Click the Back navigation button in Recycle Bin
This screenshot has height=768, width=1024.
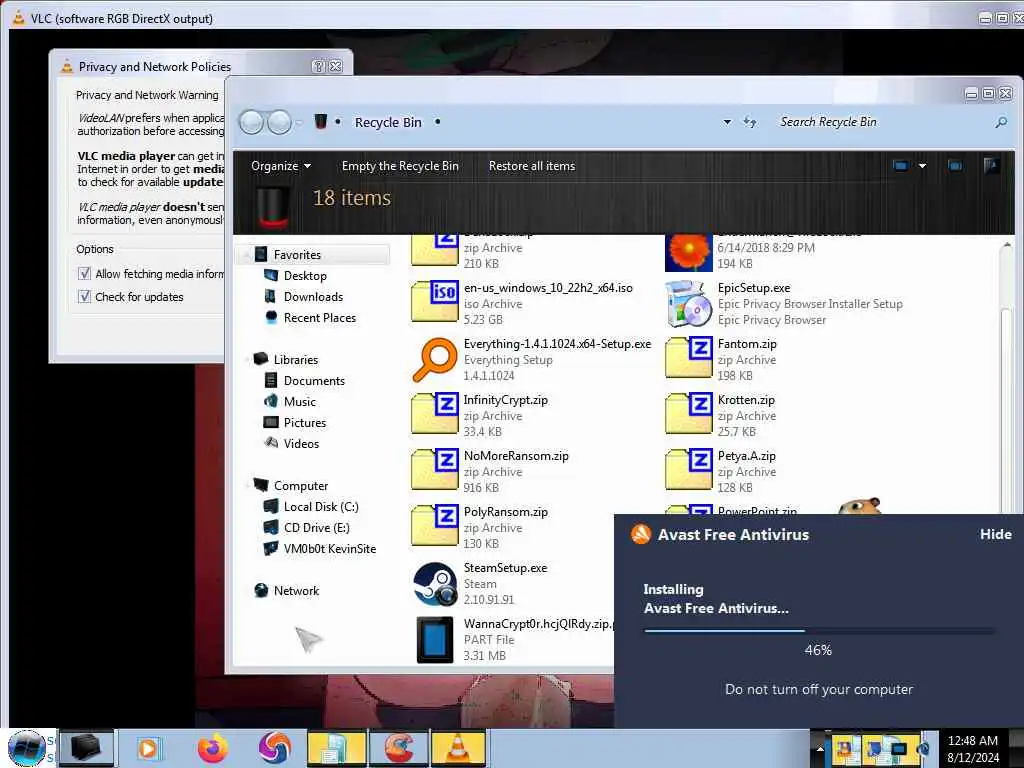pos(251,122)
